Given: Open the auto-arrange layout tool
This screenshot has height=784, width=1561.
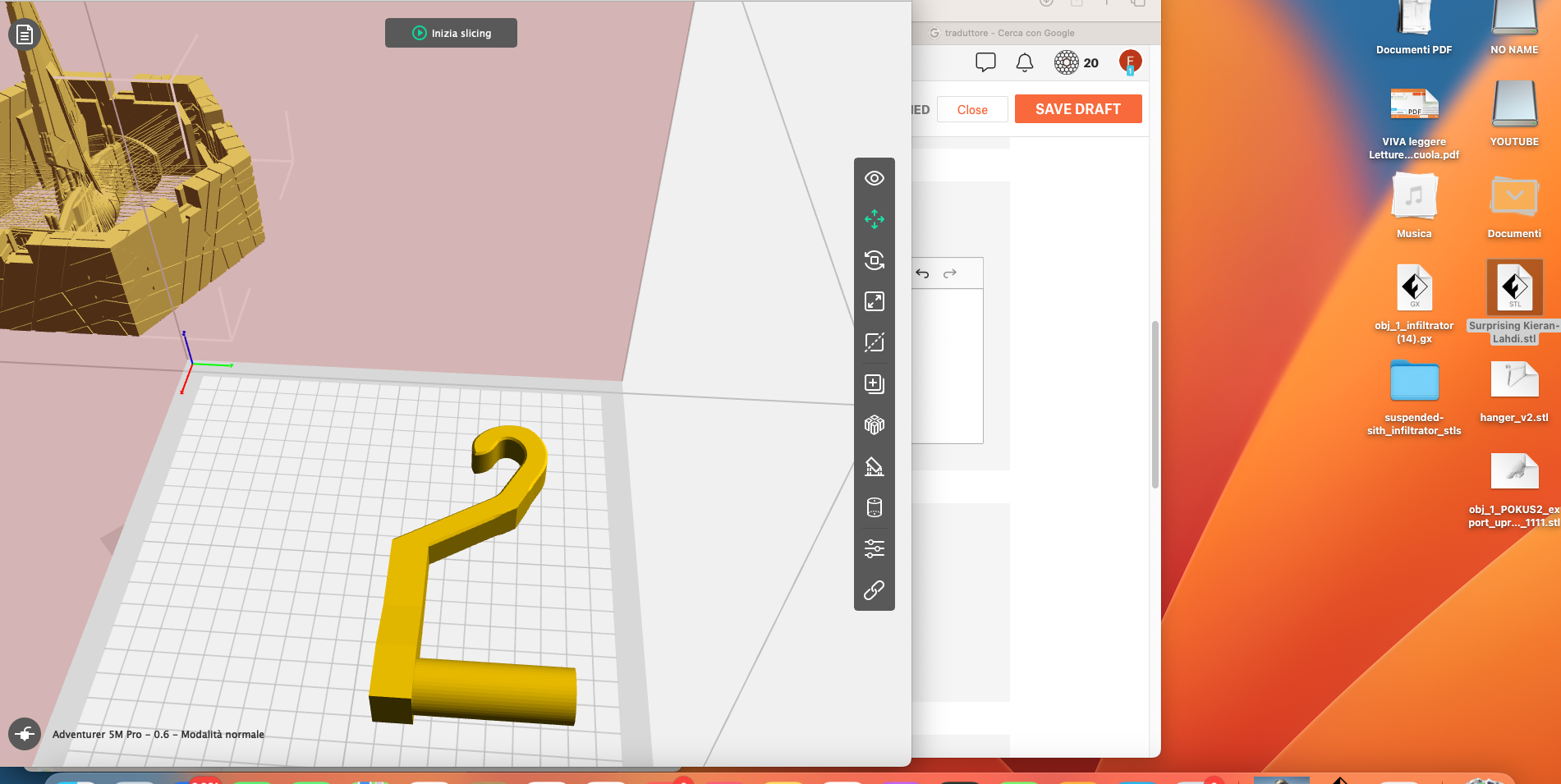Looking at the screenshot, I should (x=875, y=424).
